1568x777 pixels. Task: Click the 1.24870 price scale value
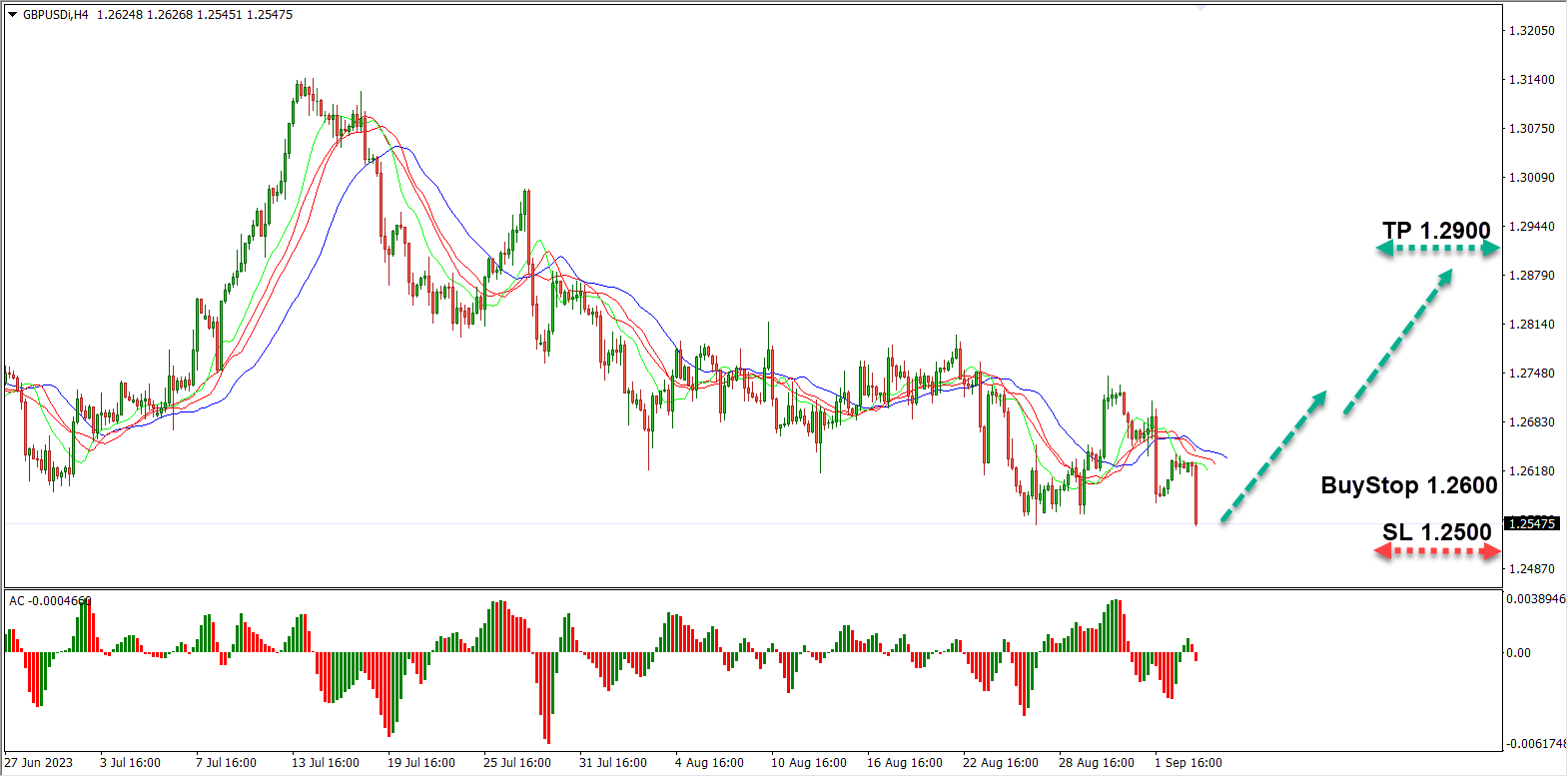coord(1531,569)
